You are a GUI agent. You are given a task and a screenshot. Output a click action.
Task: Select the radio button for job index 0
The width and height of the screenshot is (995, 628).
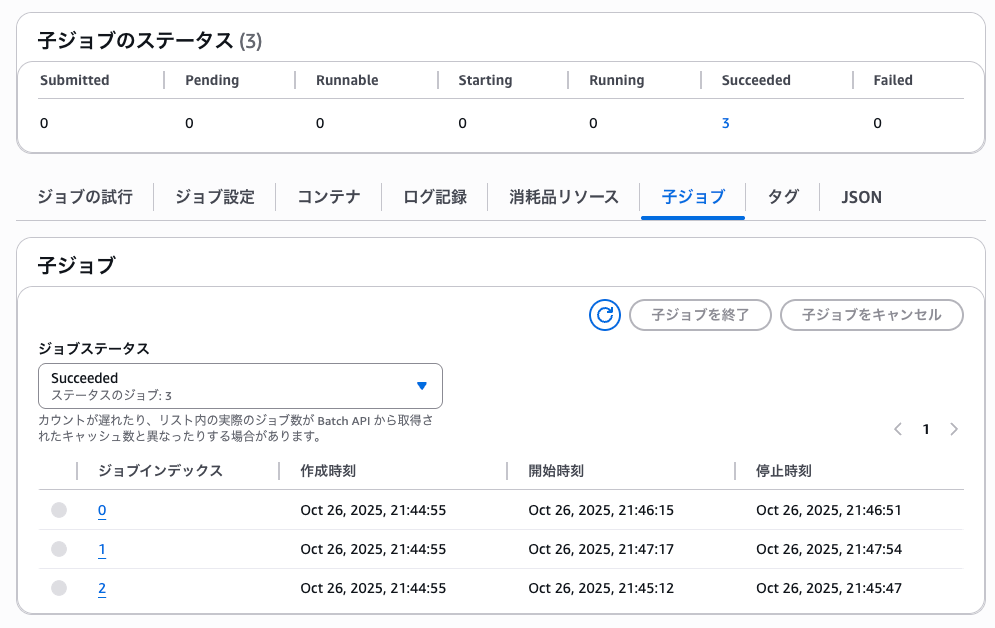pos(58,510)
